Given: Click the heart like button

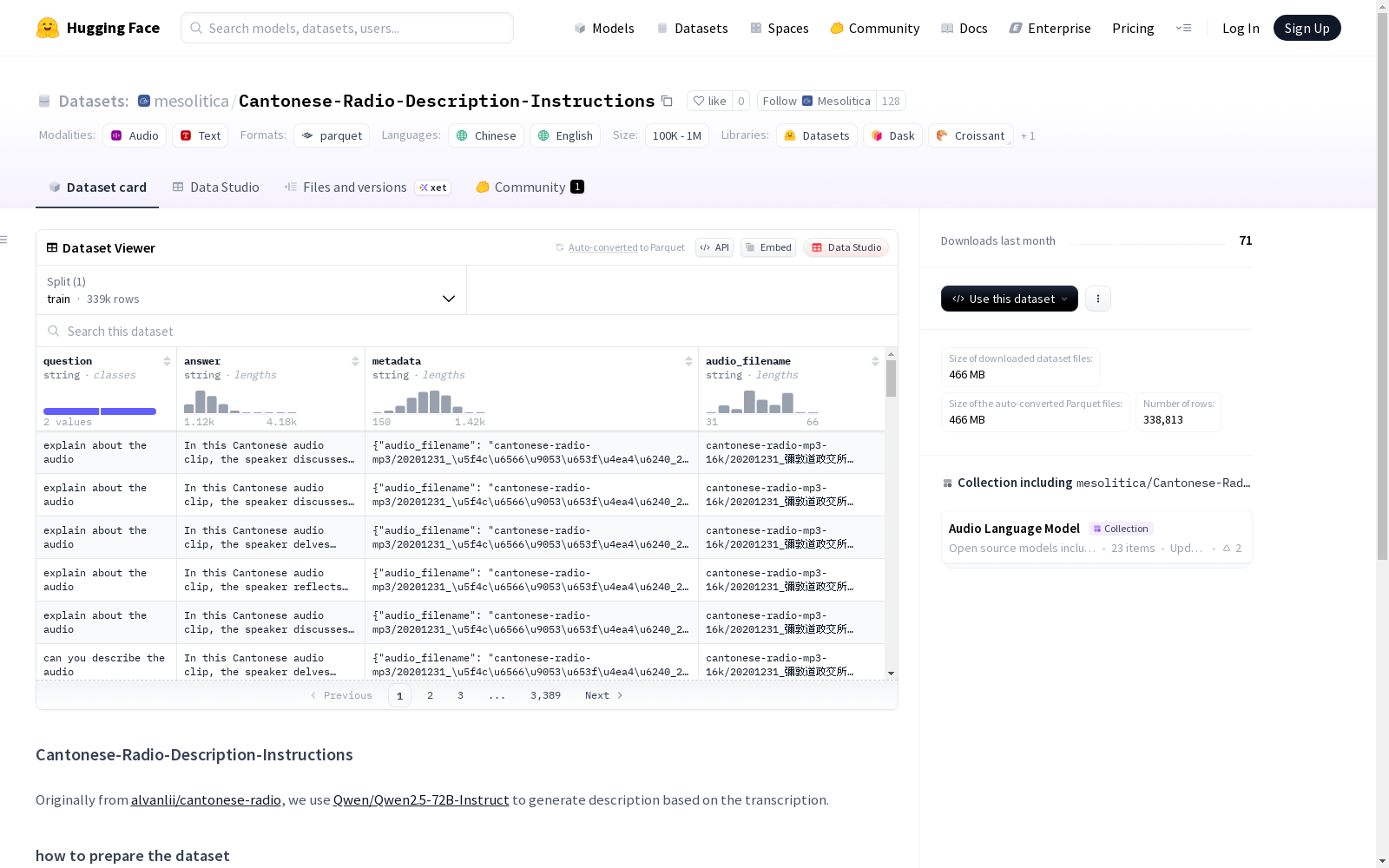Looking at the screenshot, I should point(709,101).
